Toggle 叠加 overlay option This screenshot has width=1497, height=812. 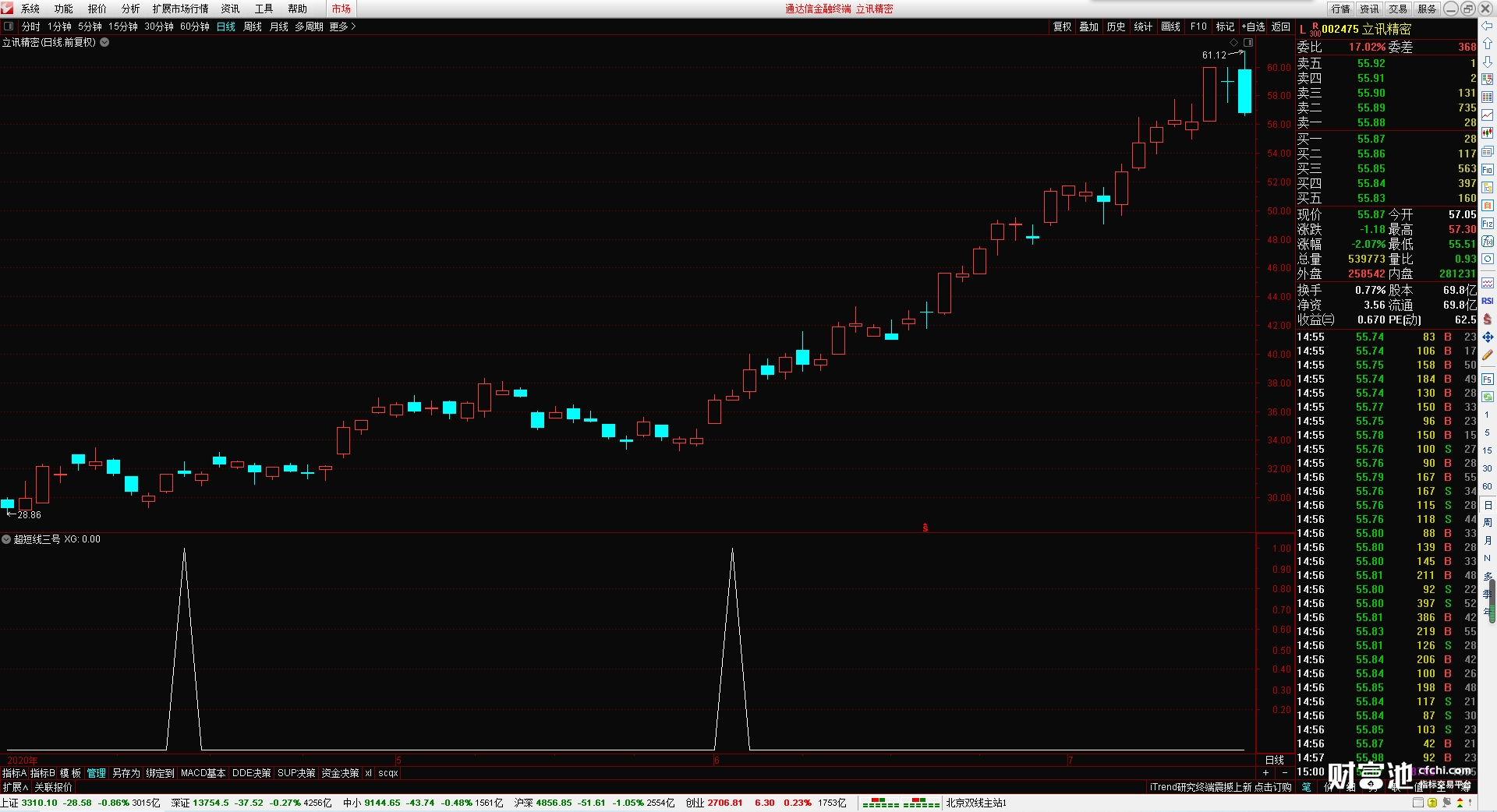[x=1088, y=26]
